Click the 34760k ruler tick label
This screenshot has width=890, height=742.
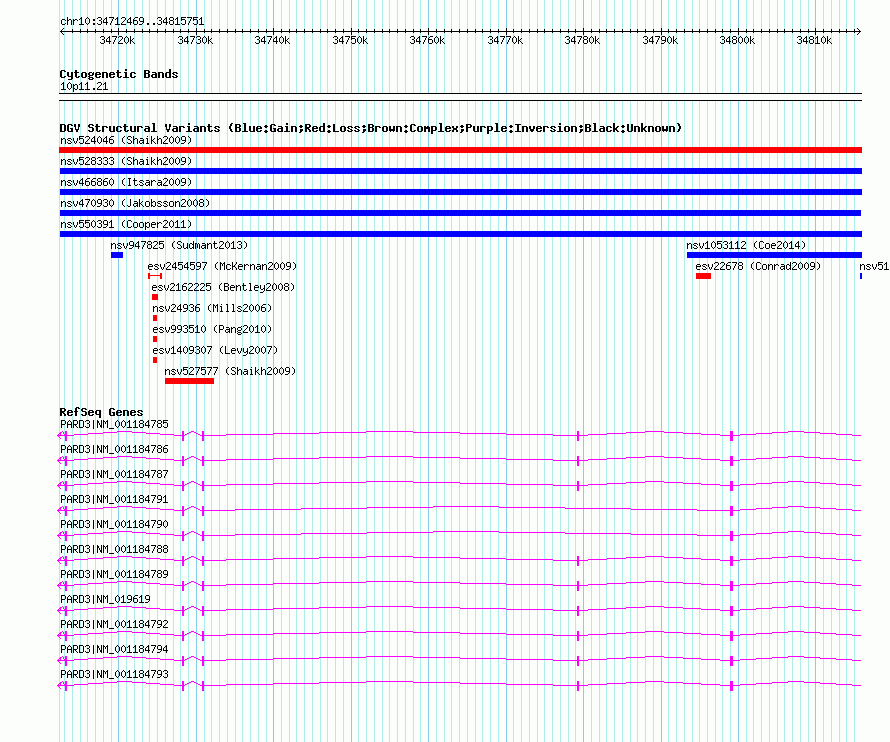(427, 40)
